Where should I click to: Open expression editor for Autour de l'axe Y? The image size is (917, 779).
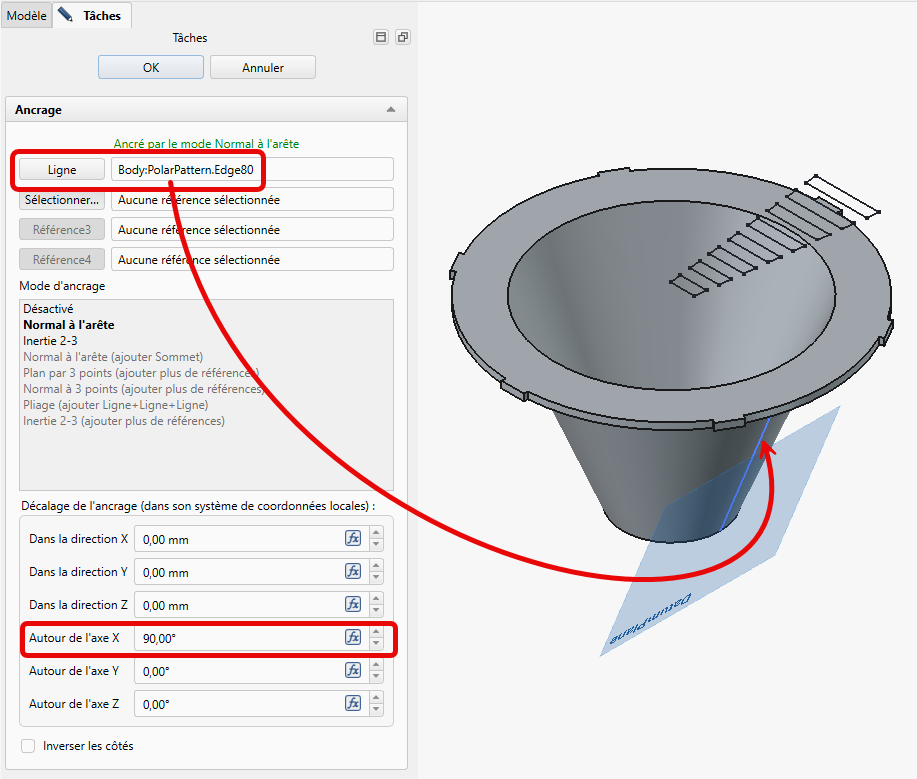353,671
